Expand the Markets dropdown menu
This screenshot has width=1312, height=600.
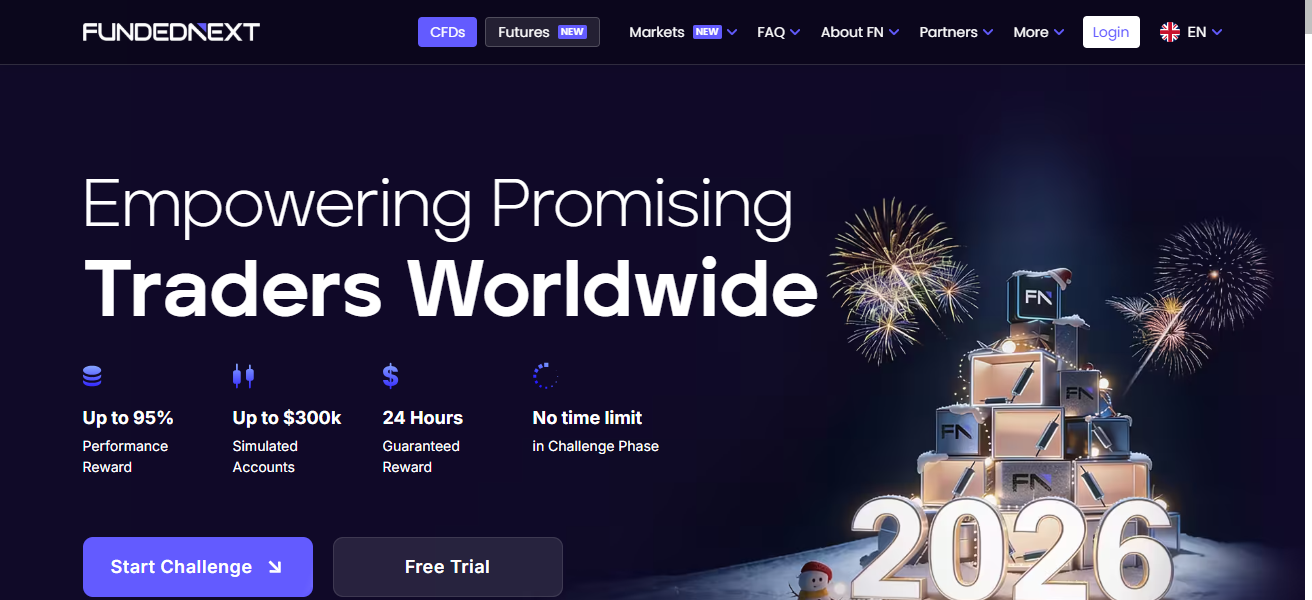(x=683, y=32)
